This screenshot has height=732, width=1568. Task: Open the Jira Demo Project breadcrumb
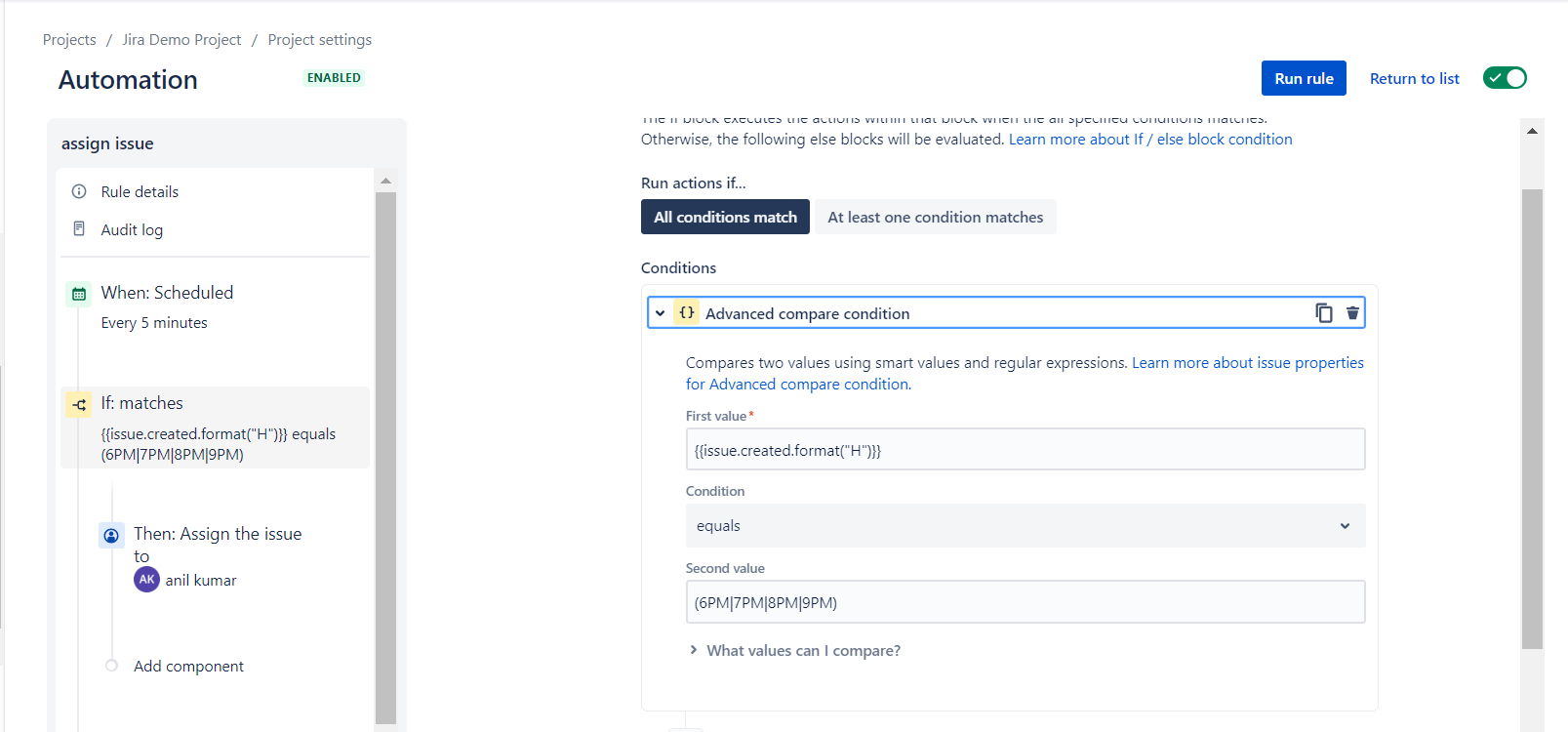pyautogui.click(x=181, y=40)
